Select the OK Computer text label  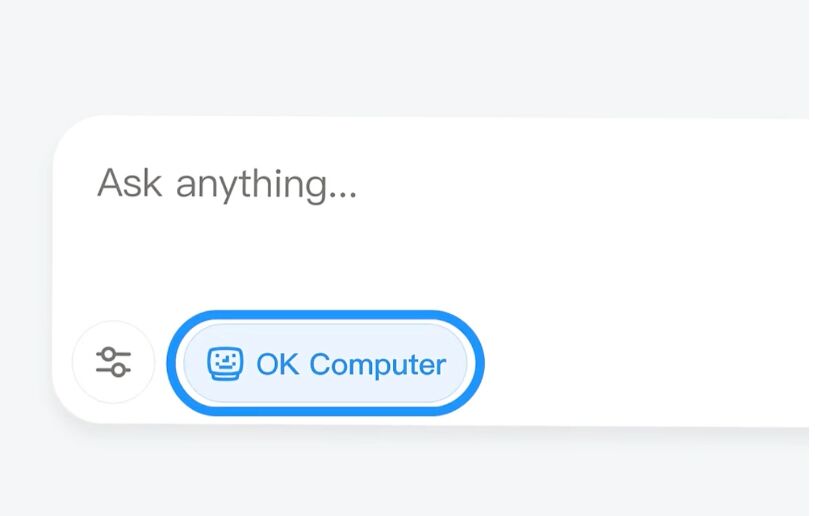(350, 364)
